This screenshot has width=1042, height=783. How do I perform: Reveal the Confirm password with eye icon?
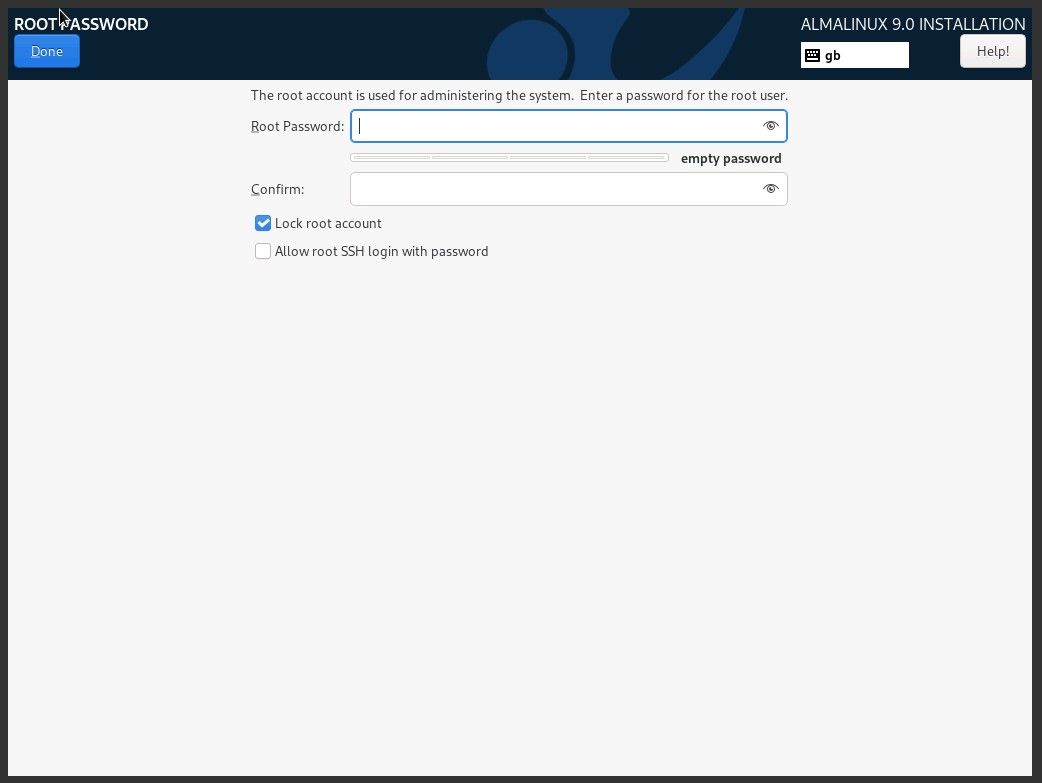tap(770, 189)
